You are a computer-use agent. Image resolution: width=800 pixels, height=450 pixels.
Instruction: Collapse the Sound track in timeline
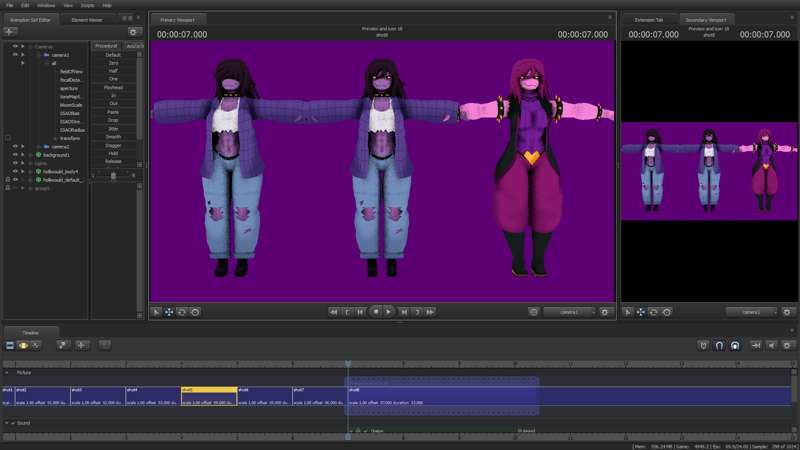[7, 423]
